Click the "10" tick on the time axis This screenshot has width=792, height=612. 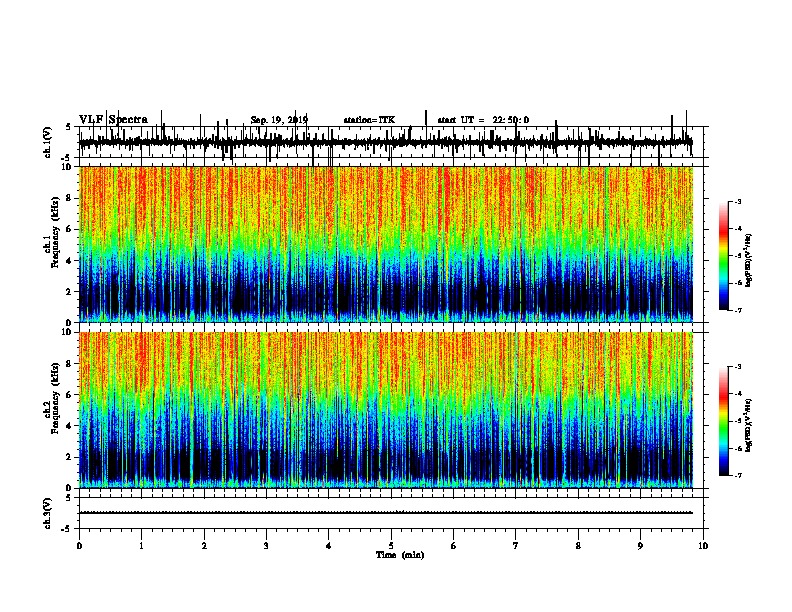click(x=703, y=545)
